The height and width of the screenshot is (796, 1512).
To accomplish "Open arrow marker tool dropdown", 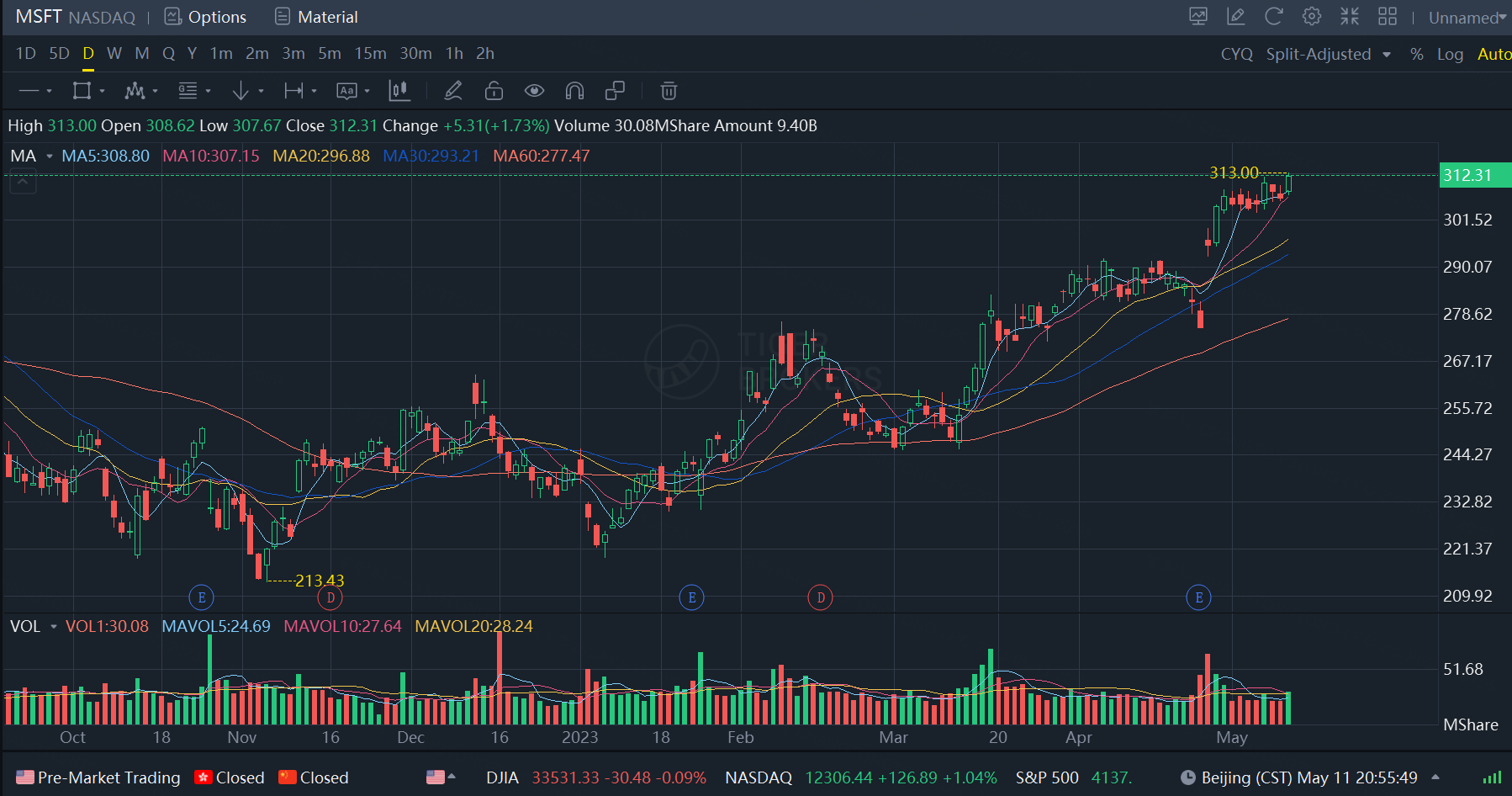I will (x=262, y=91).
